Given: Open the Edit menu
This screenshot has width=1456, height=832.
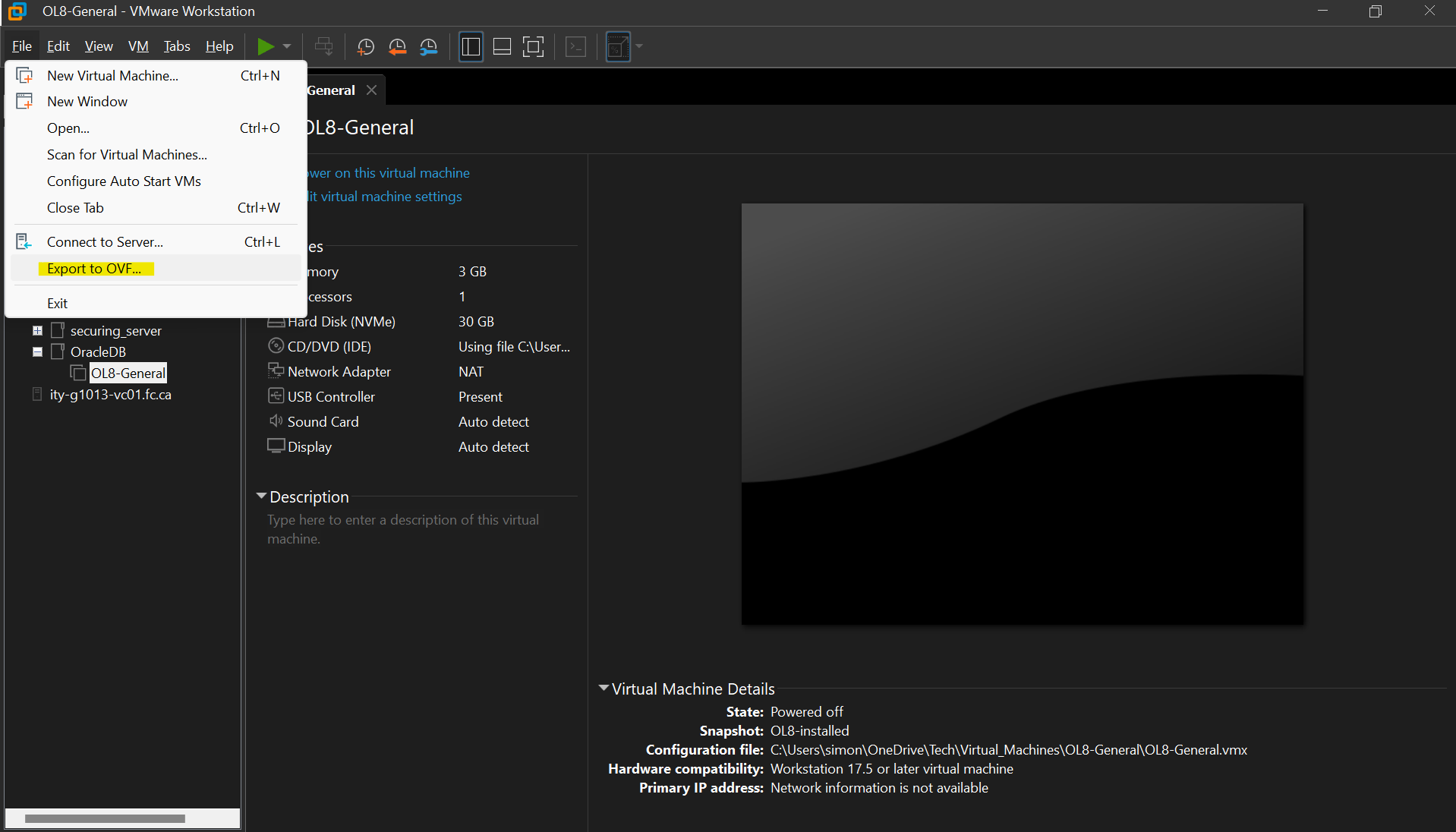Looking at the screenshot, I should pos(58,46).
